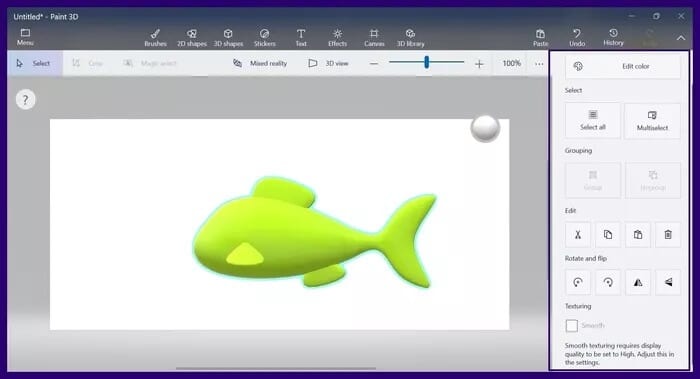Open the 3D library
Screen dimensions: 700x379
point(410,37)
